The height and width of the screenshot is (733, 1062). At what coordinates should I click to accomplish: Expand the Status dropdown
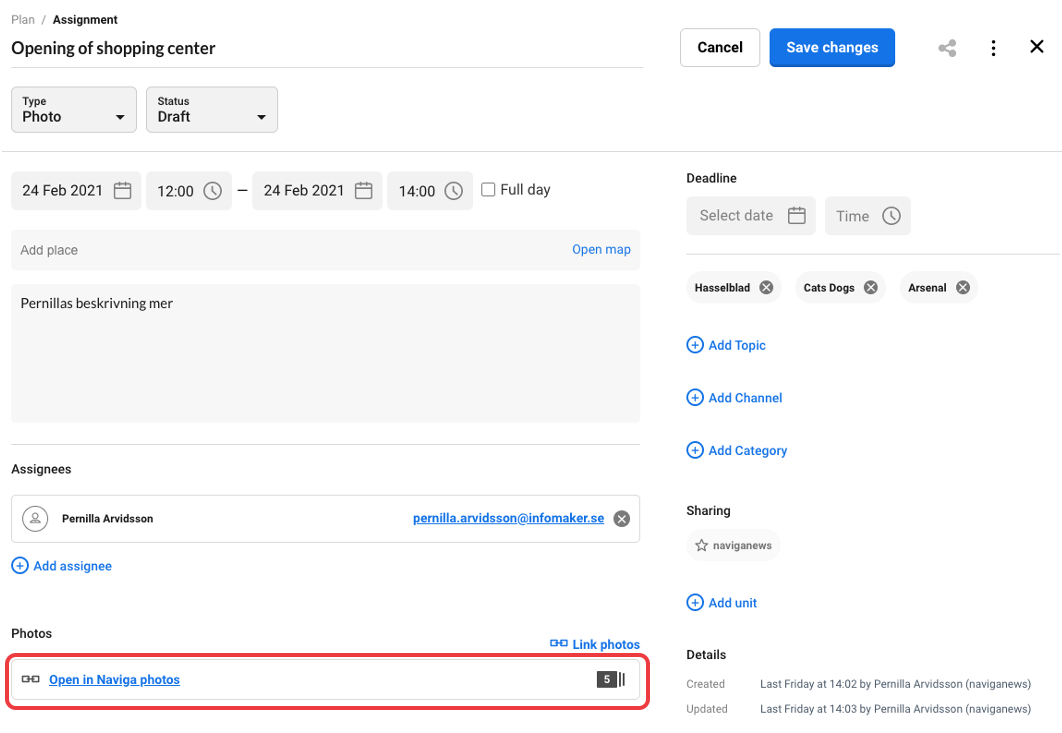211,110
